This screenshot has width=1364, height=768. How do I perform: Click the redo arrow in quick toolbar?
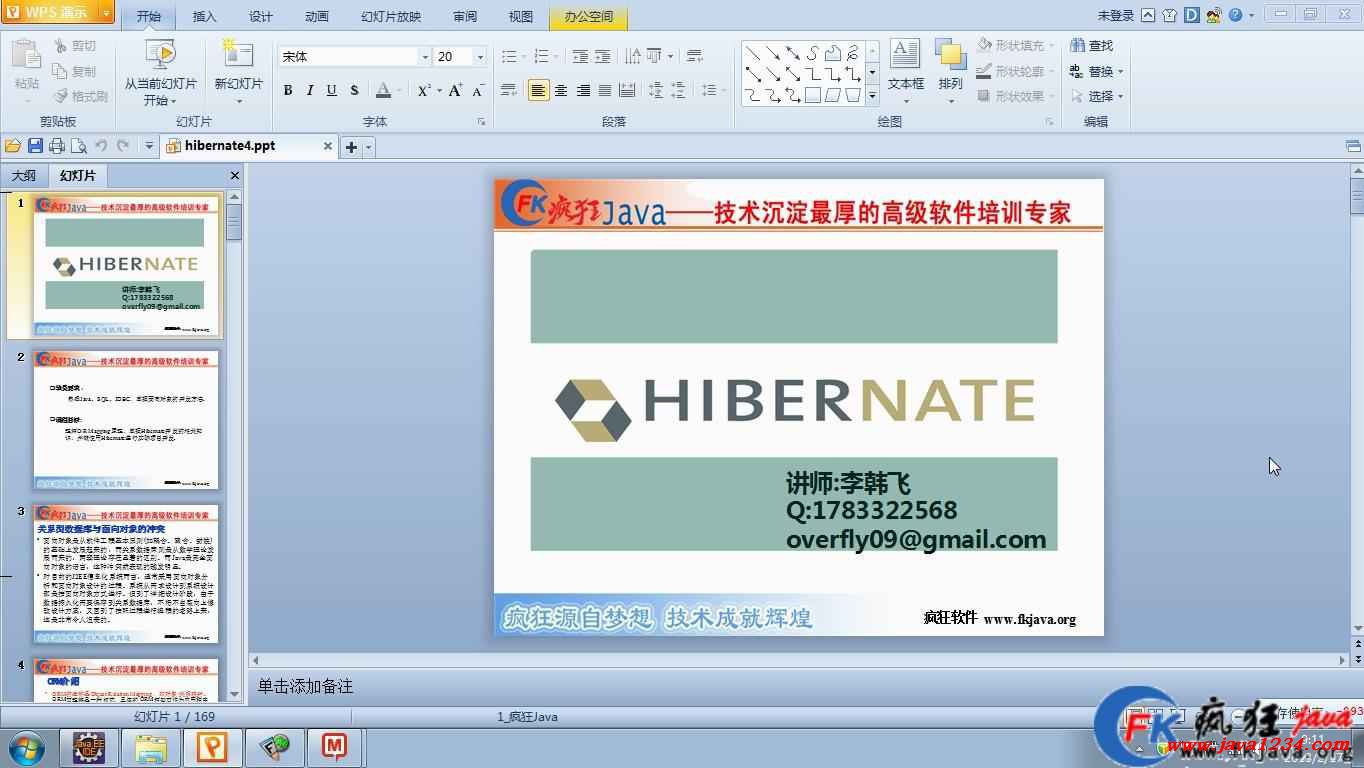coord(123,146)
